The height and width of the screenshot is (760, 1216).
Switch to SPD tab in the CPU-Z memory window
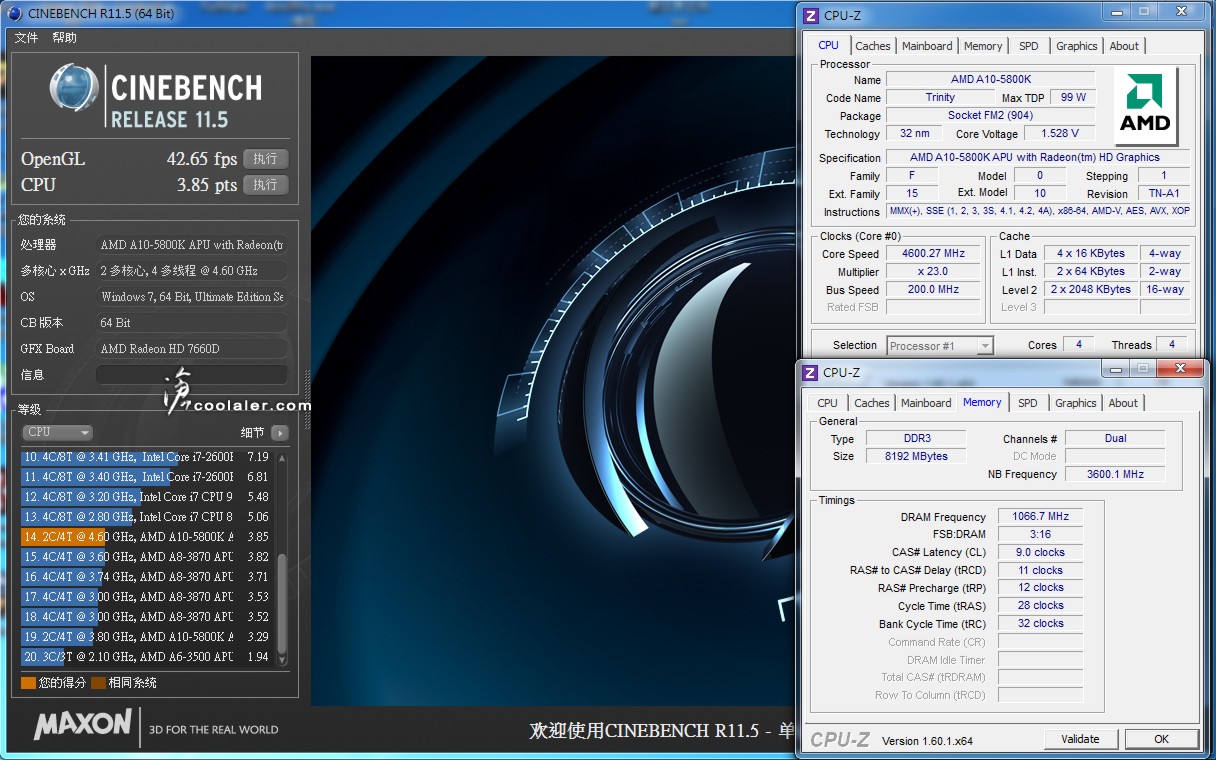pyautogui.click(x=1028, y=403)
